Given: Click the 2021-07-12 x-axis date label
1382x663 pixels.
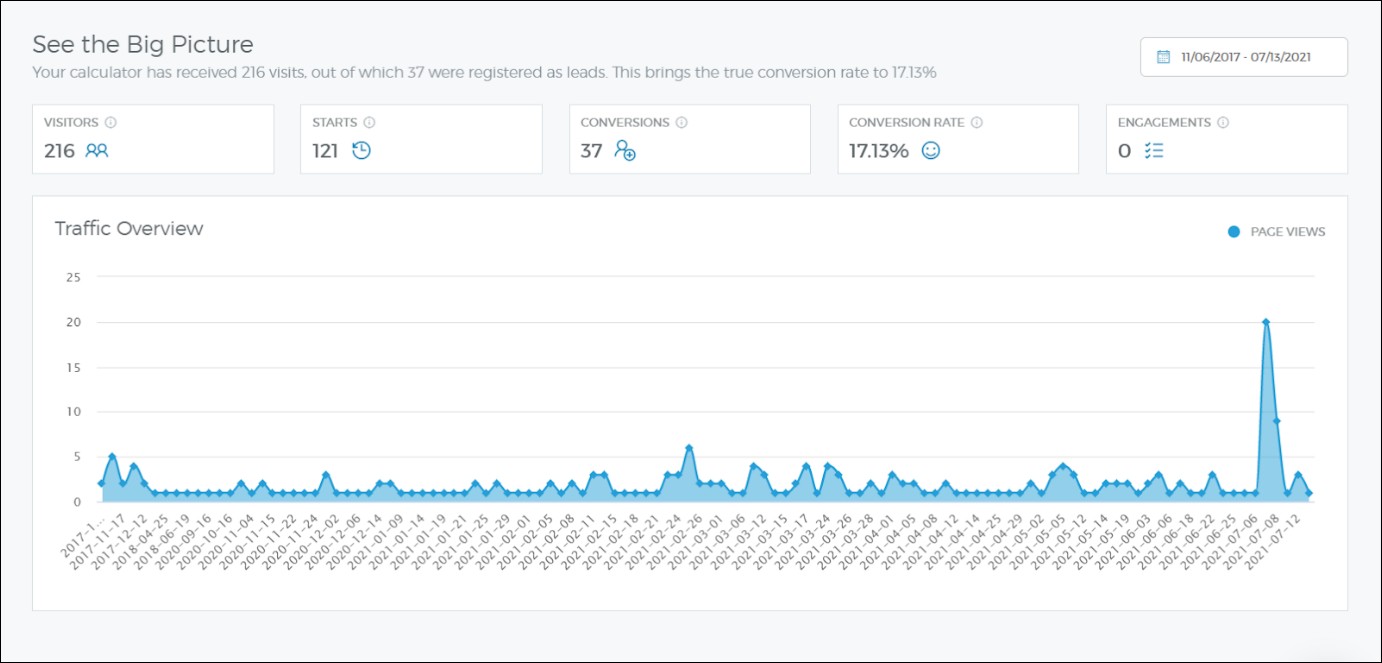Looking at the screenshot, I should click(x=1282, y=535).
